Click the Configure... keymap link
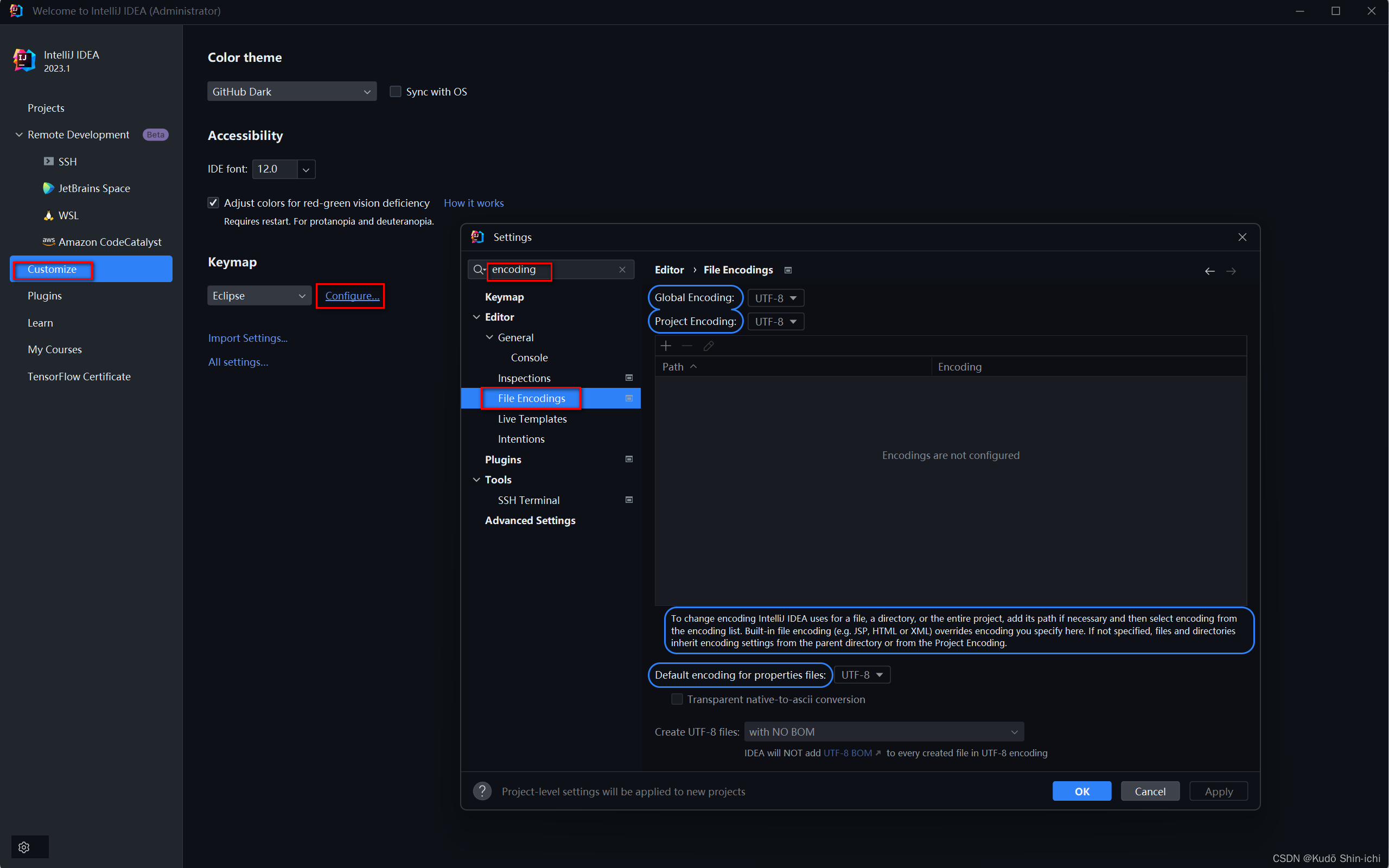The width and height of the screenshot is (1389, 868). pyautogui.click(x=352, y=296)
